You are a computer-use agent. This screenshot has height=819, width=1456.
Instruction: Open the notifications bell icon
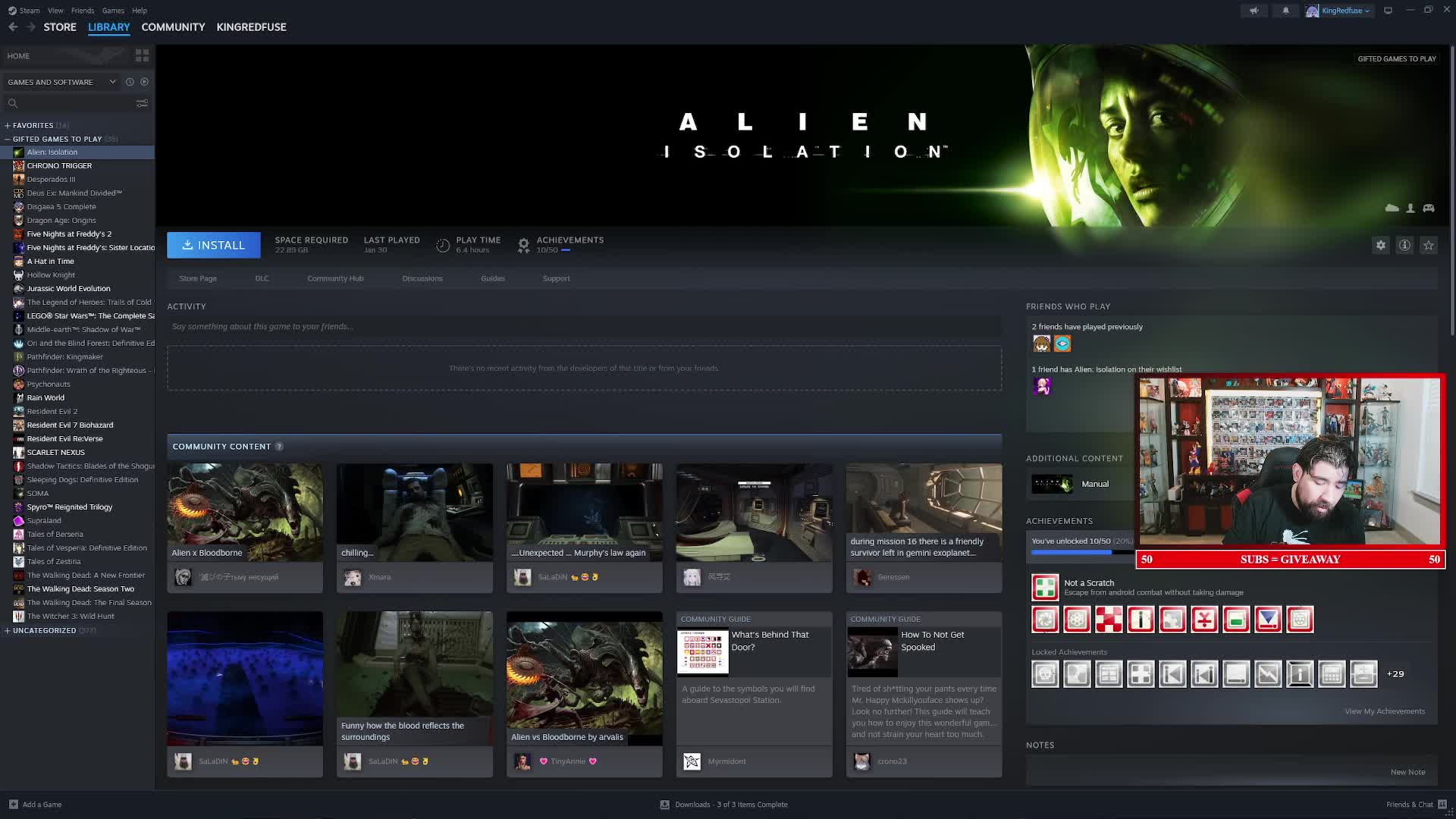[1285, 11]
